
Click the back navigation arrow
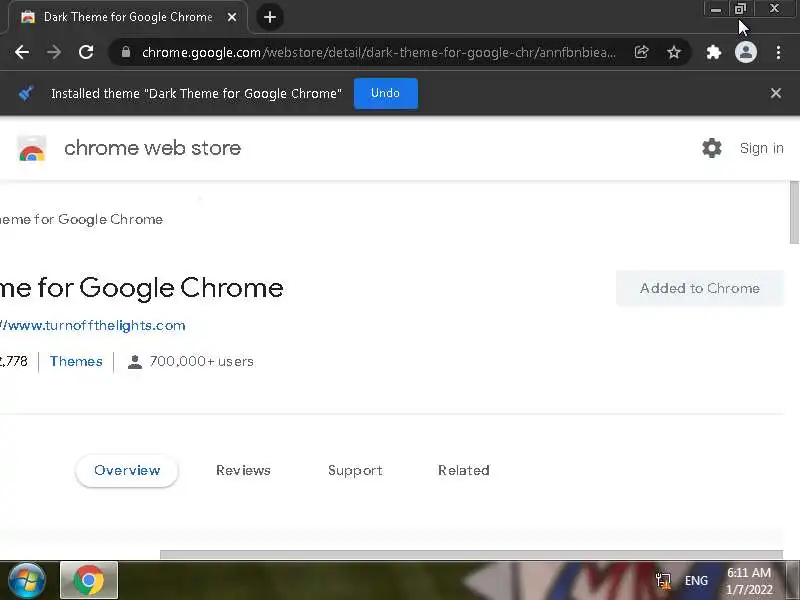click(22, 52)
